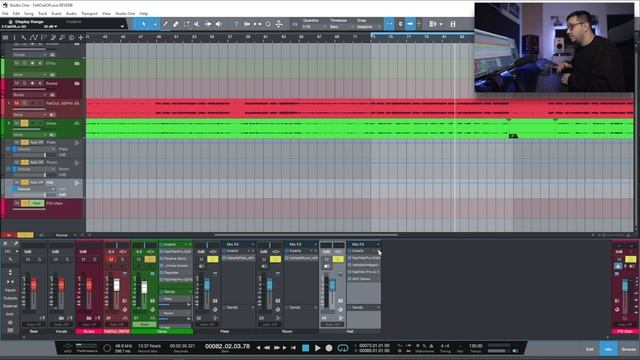Click the narrow/wide channel arrows icon in mixer
The height and width of the screenshot is (360, 640).
[x=10, y=282]
